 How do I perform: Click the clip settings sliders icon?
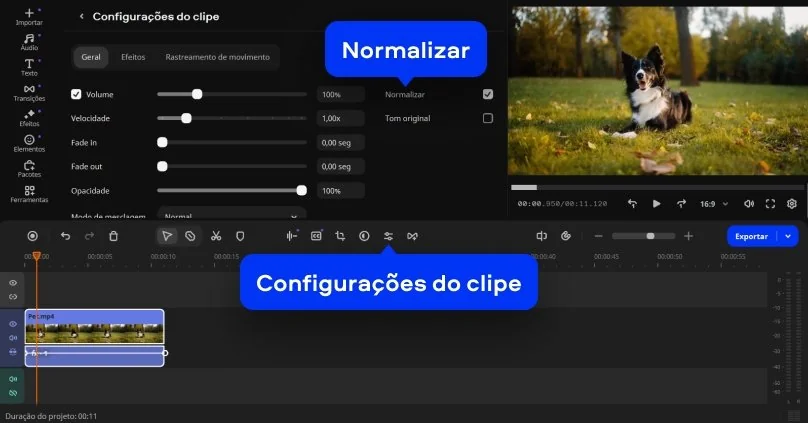[388, 236]
